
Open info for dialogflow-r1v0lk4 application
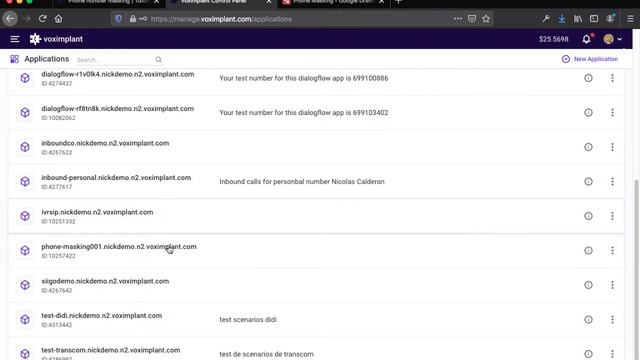tap(588, 78)
